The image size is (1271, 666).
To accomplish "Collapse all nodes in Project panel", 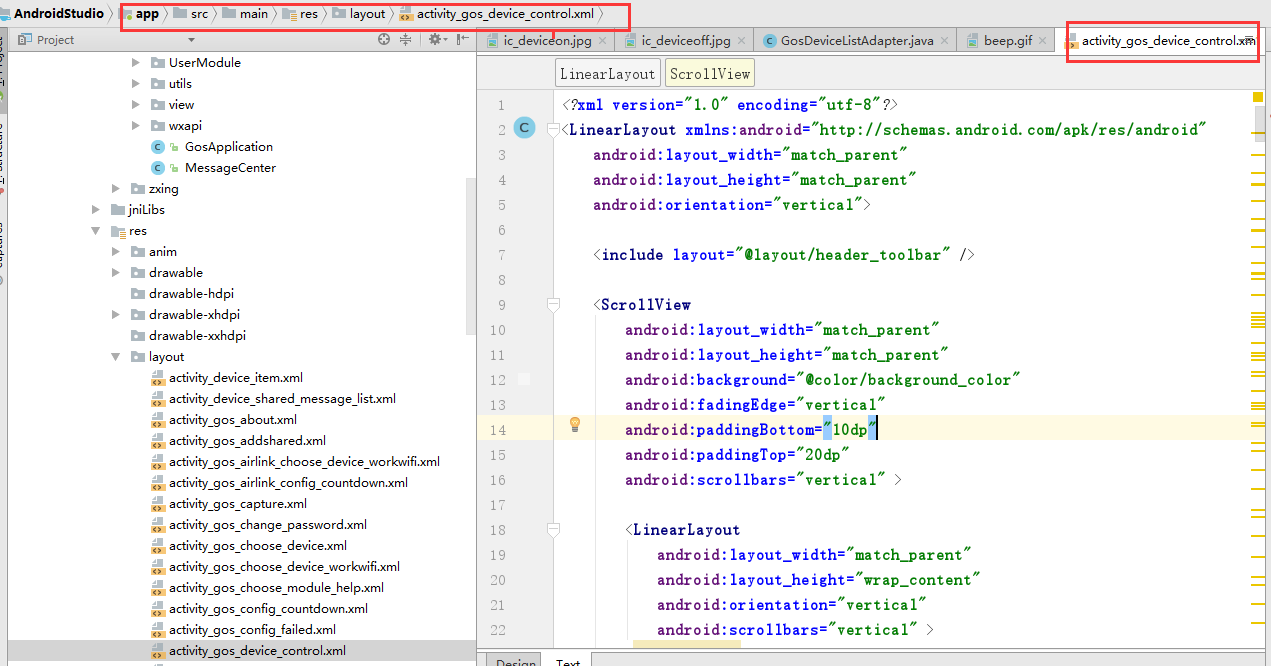I will point(406,40).
